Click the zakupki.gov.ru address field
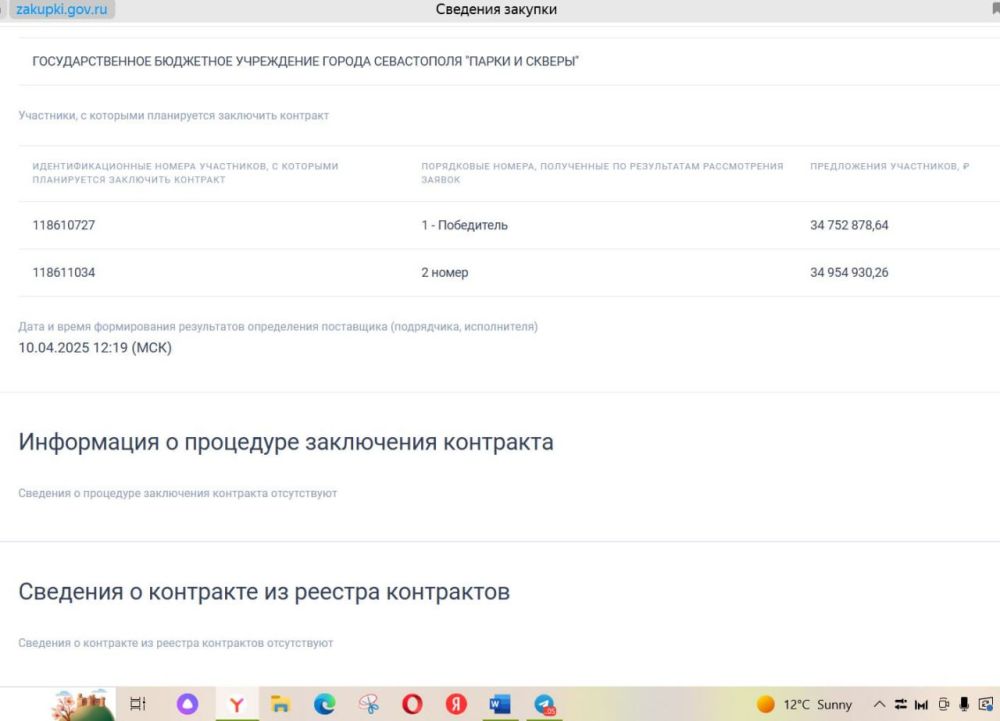This screenshot has width=1000, height=721. 62,9
